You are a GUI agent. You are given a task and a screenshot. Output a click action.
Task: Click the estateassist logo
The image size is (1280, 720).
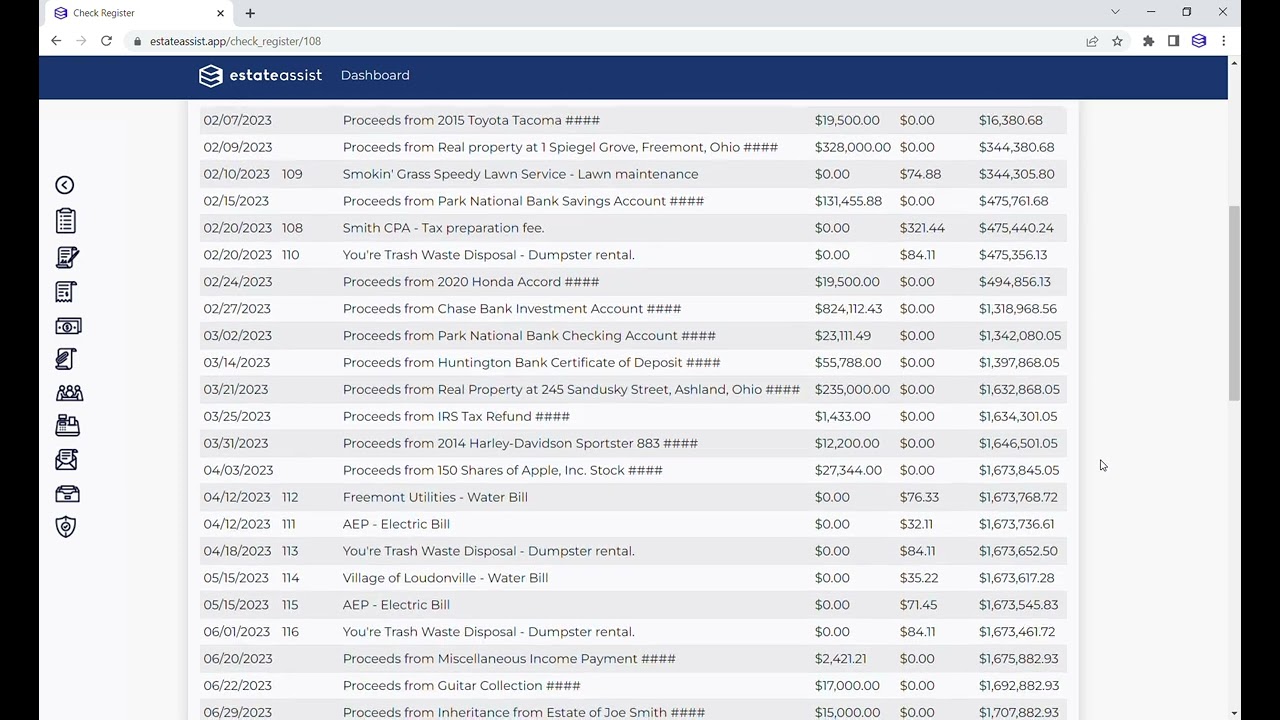(260, 75)
